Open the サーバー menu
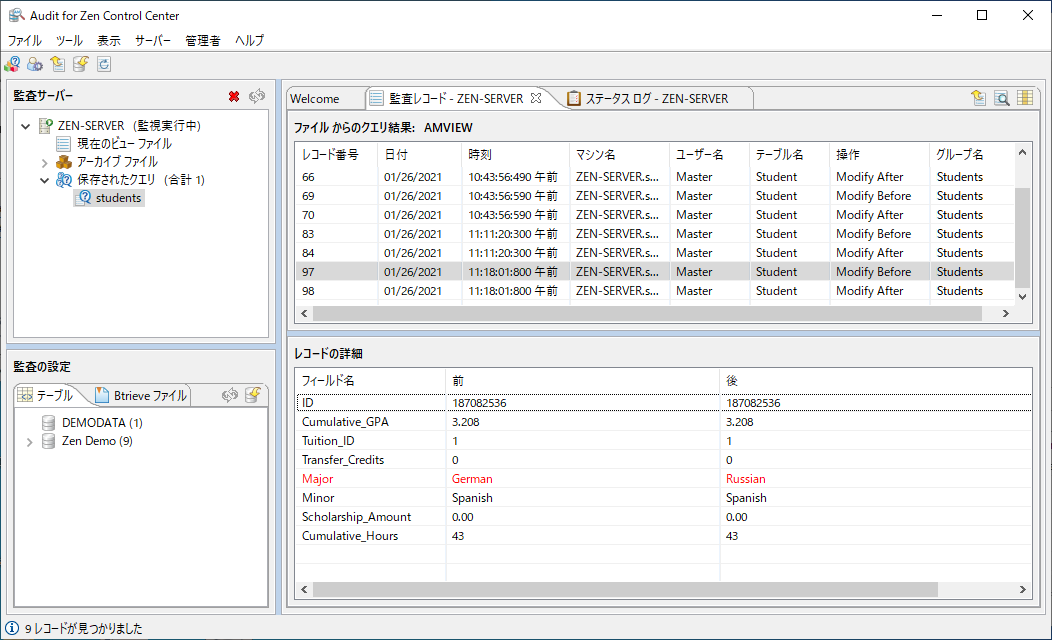The image size is (1052, 640). tap(153, 41)
